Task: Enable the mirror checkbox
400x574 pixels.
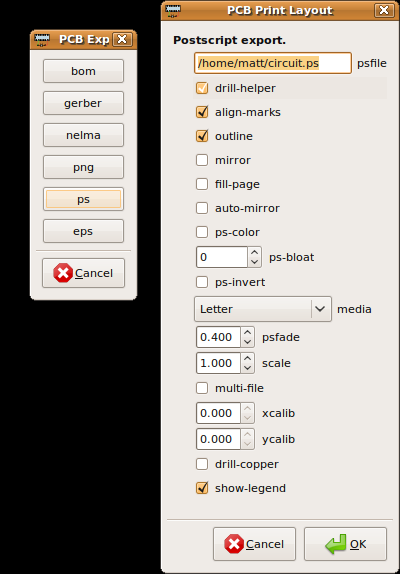Action: [x=202, y=160]
